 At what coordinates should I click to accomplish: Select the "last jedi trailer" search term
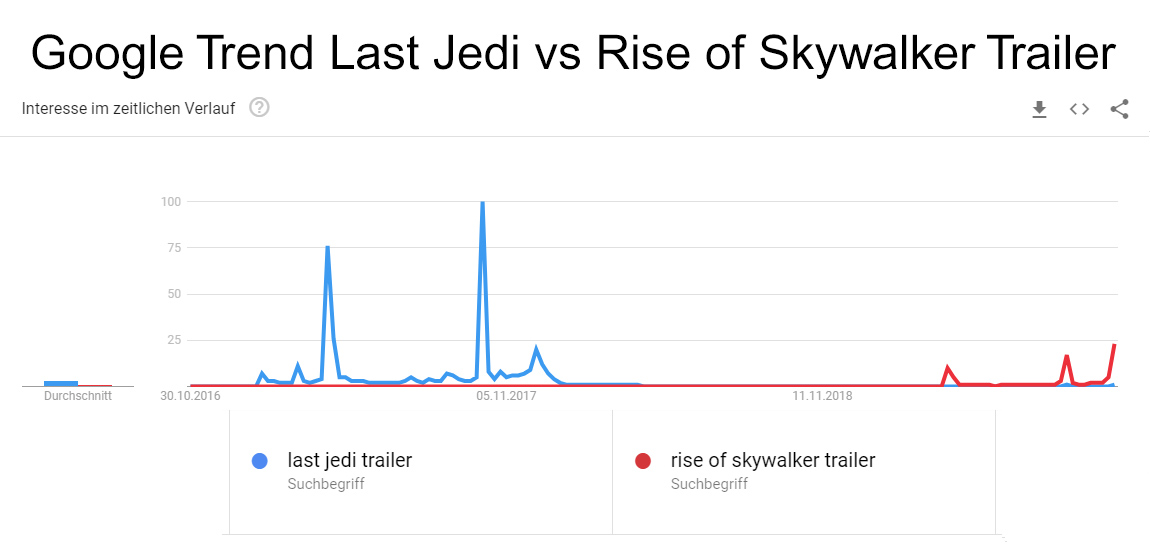pyautogui.click(x=349, y=461)
